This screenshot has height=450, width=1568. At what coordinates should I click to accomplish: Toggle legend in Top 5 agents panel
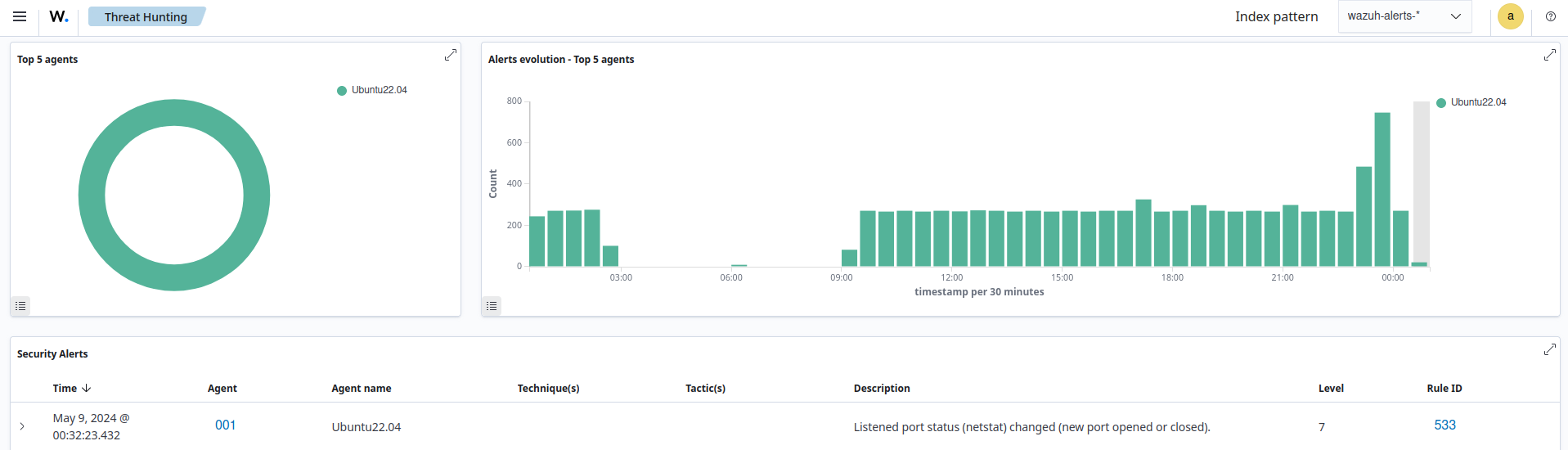point(21,306)
